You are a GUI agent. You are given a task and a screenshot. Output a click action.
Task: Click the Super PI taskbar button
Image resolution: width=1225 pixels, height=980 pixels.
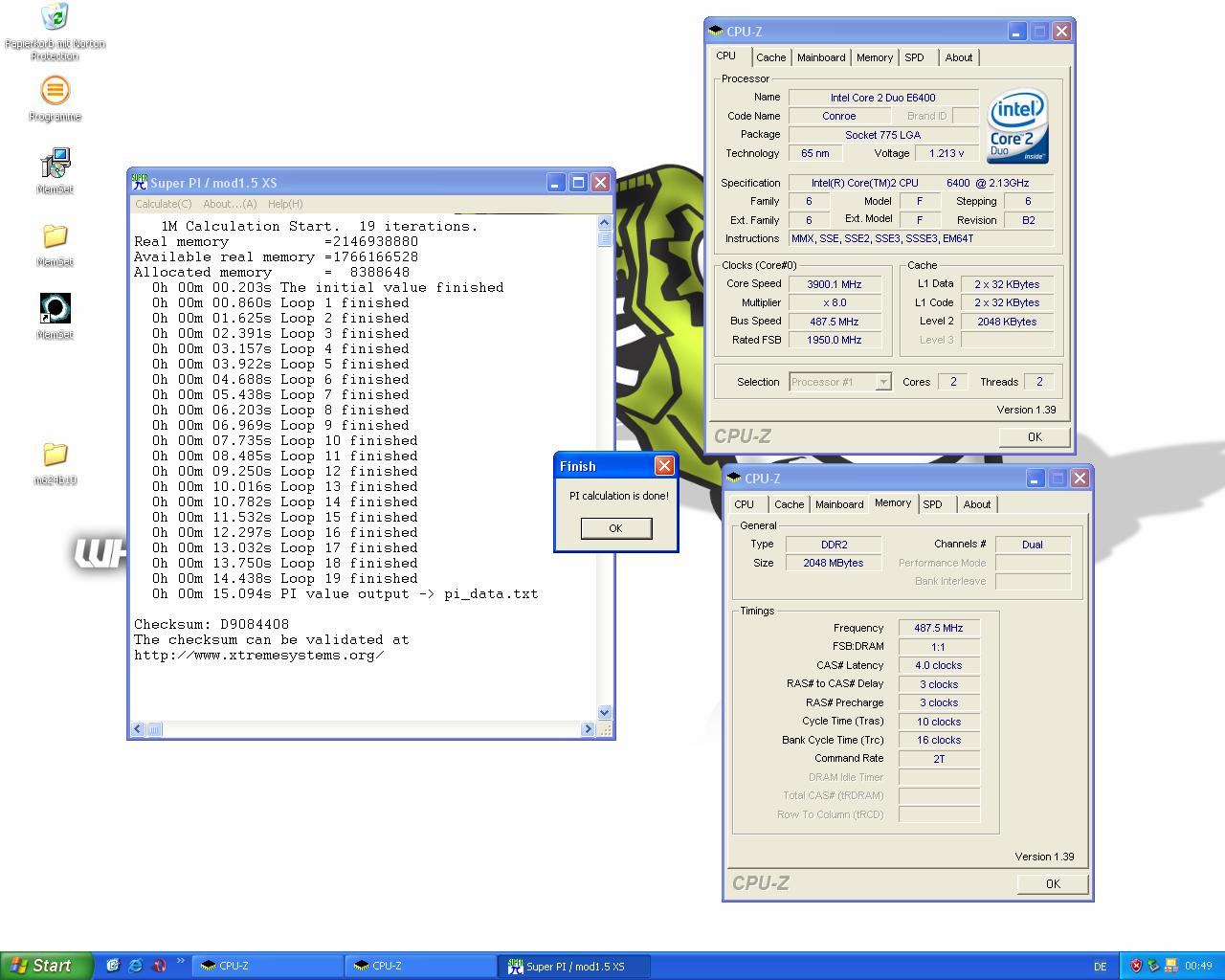[574, 966]
